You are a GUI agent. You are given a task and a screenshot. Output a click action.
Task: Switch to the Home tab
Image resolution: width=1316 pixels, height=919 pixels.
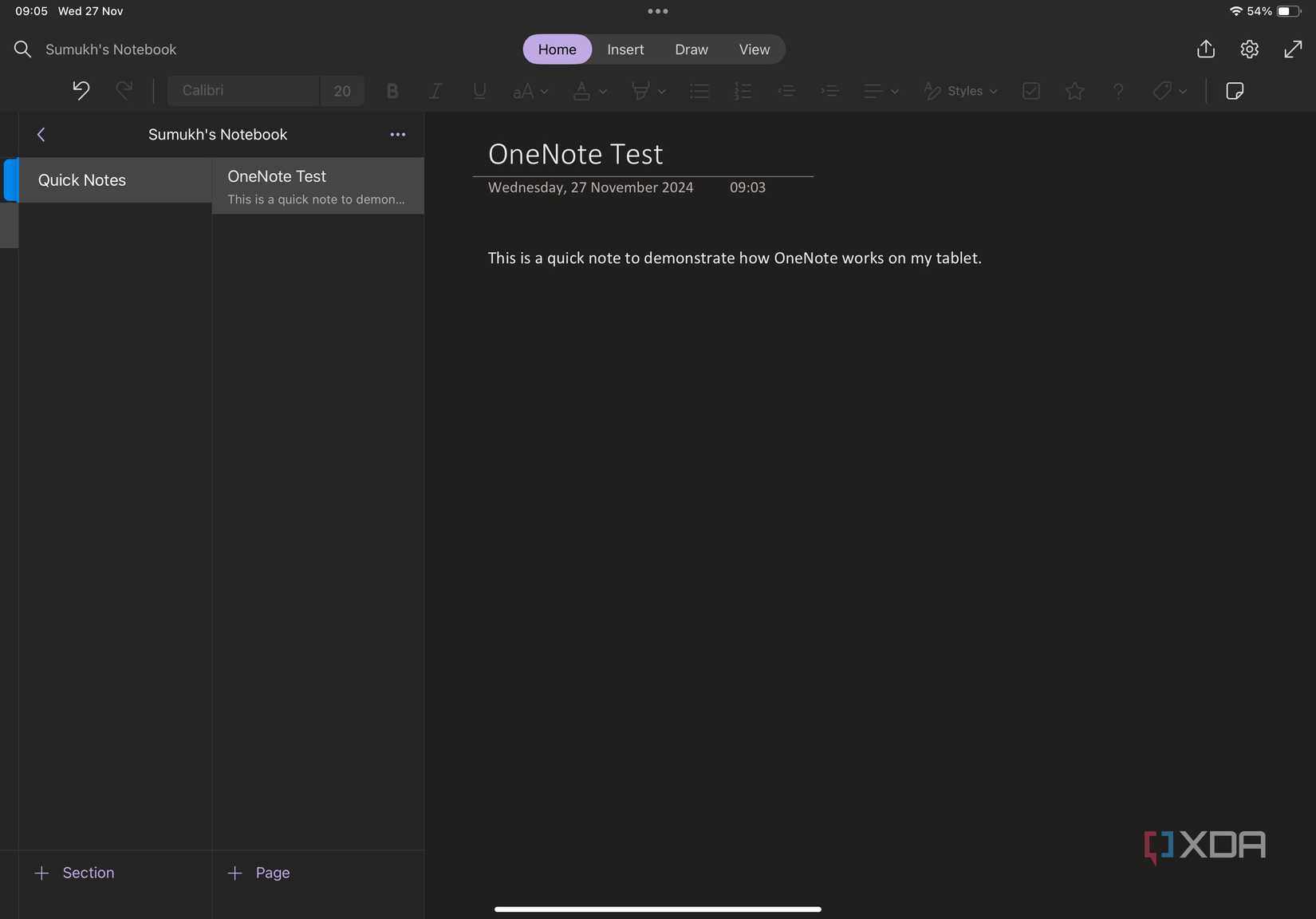point(557,49)
